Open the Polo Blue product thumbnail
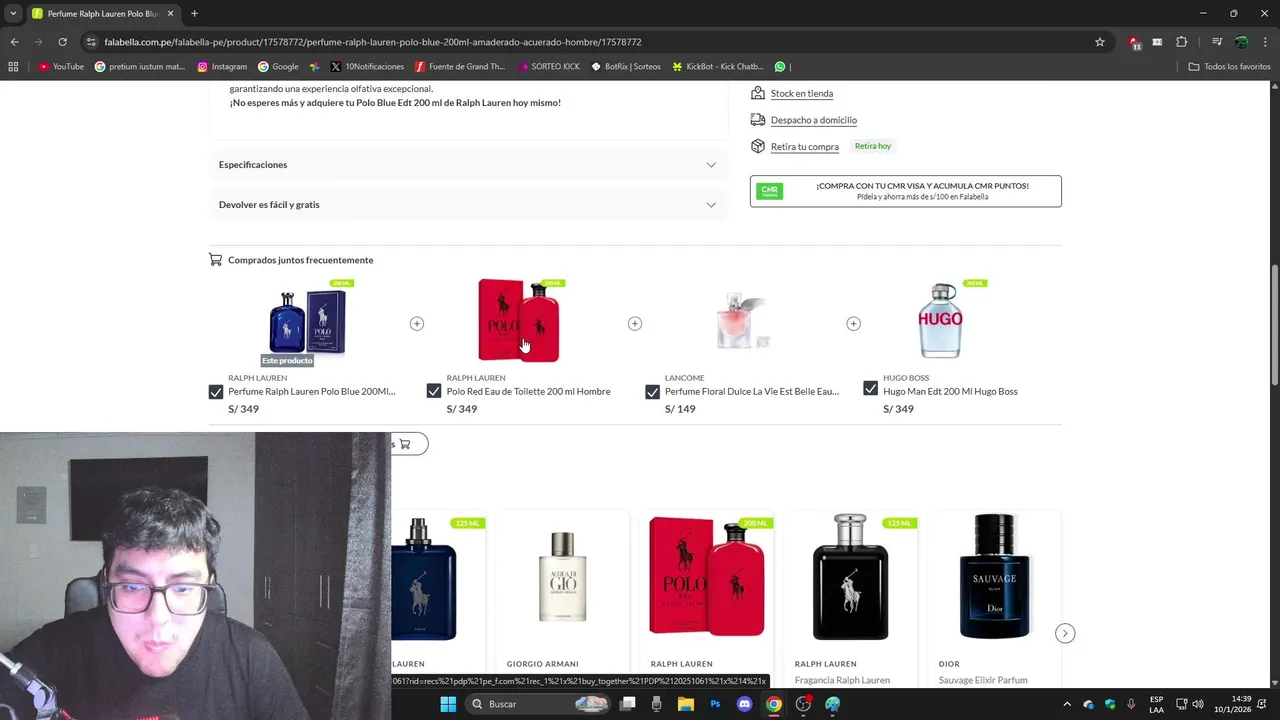Viewport: 1280px width, 720px height. [308, 322]
